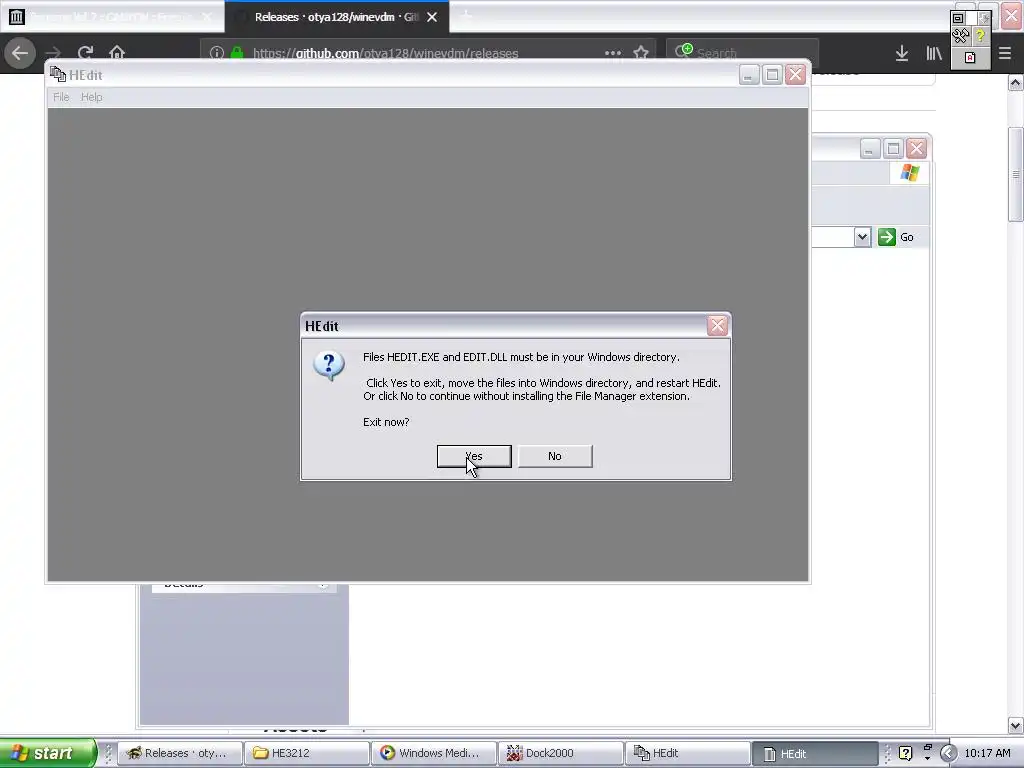Image resolution: width=1024 pixels, height=768 pixels.
Task: Open the Firefox hamburger menu
Action: (x=1005, y=54)
